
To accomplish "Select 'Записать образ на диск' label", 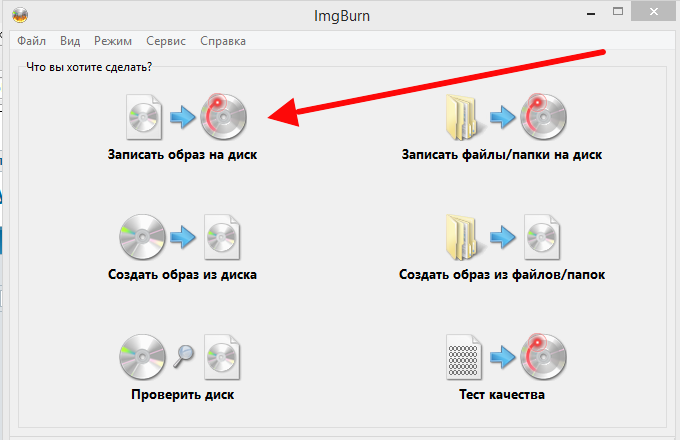I will (183, 155).
